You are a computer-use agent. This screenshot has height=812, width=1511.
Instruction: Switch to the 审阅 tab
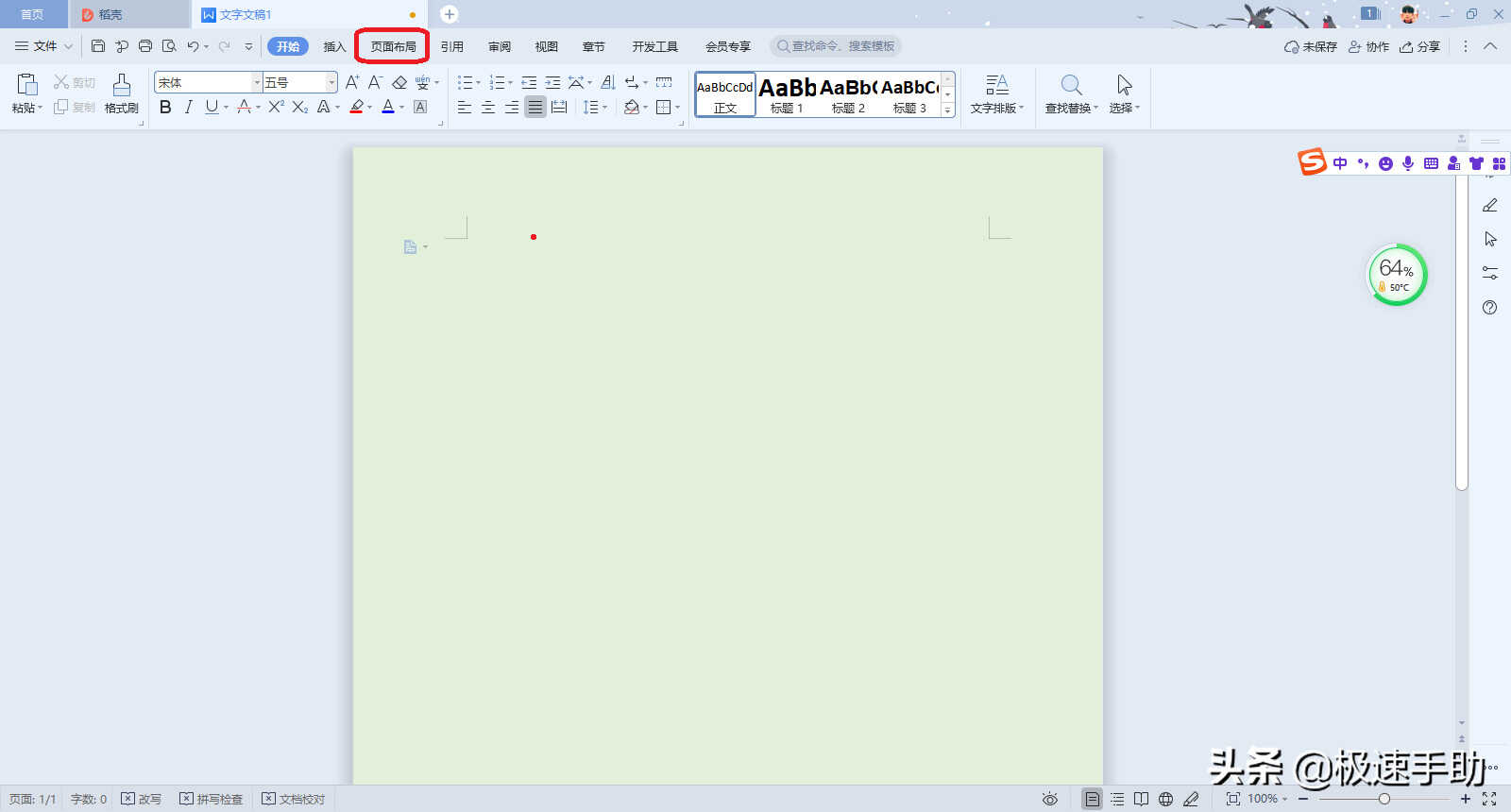(500, 46)
